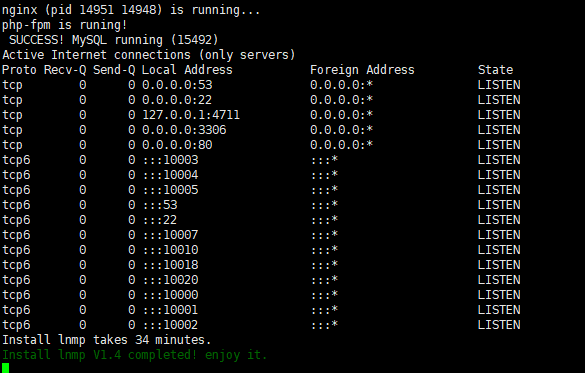Click the tcp6 local address :::53
Viewport: 585px width, 373px height.
160,204
